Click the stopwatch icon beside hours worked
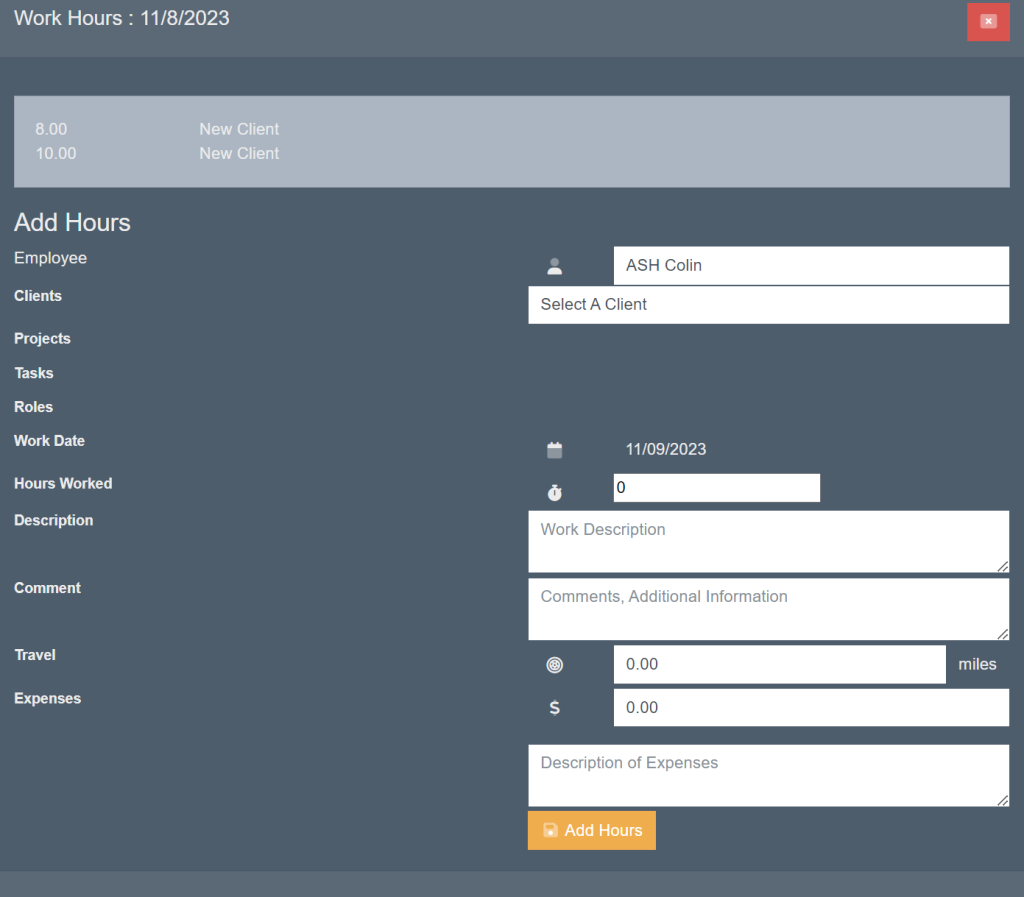1024x897 pixels. click(x=555, y=492)
